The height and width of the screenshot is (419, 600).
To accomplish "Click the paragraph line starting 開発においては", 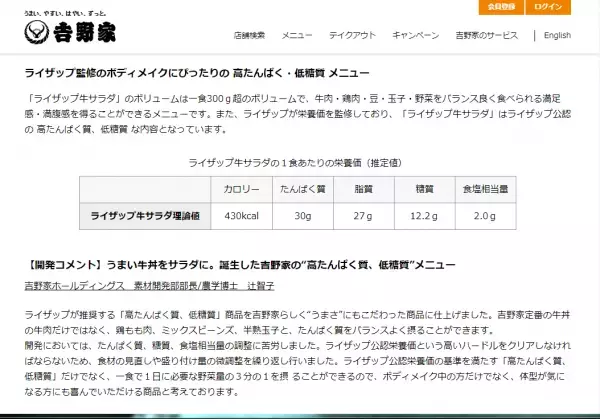I will pos(297,346).
